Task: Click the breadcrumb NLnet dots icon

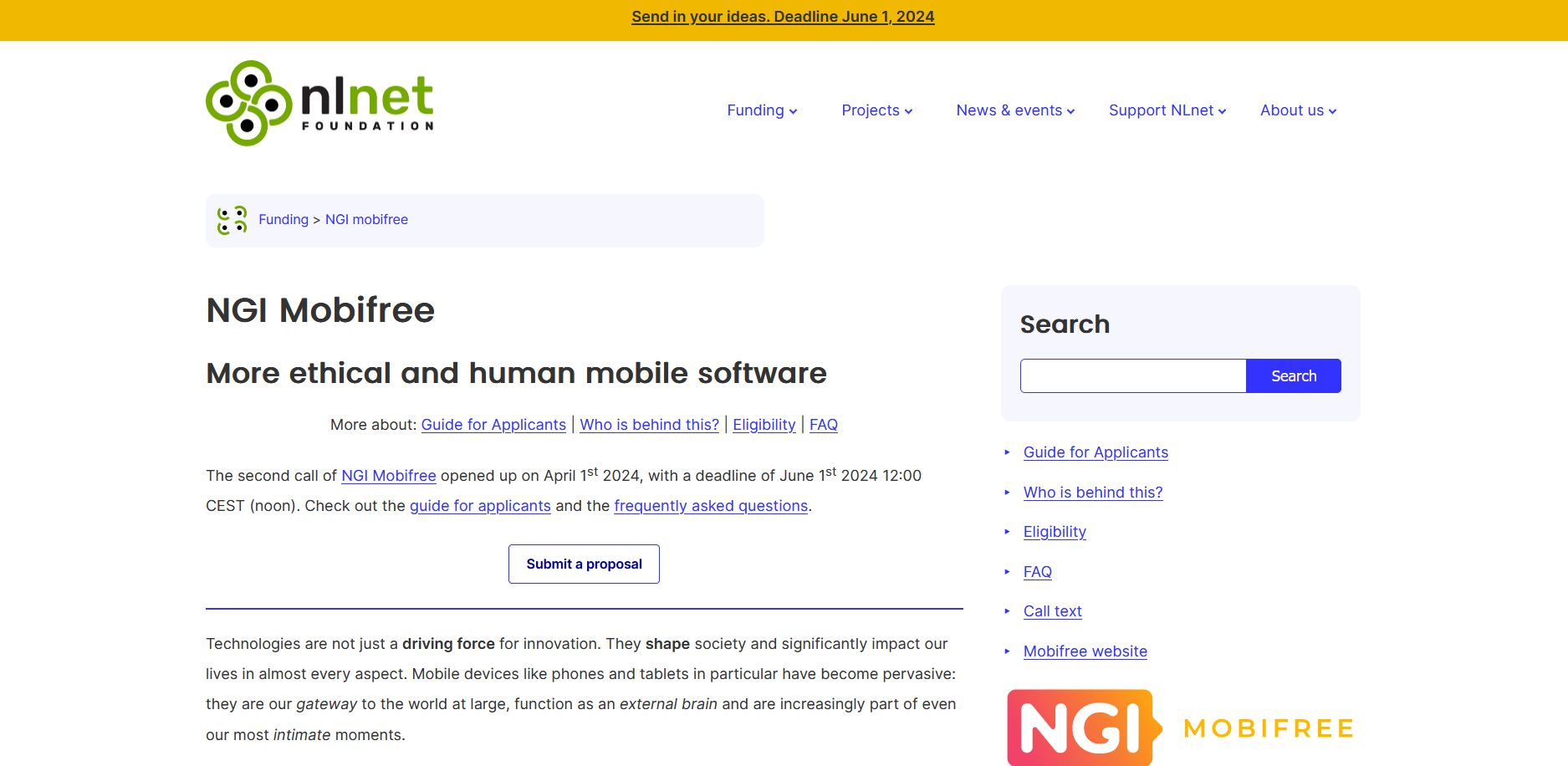Action: tap(232, 220)
